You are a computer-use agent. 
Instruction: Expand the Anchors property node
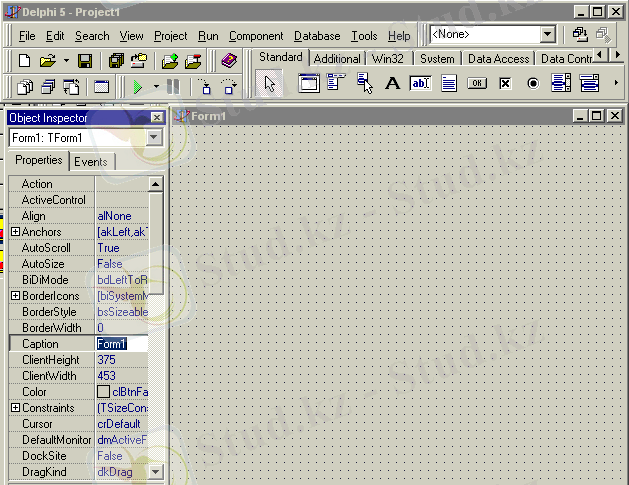tap(15, 232)
